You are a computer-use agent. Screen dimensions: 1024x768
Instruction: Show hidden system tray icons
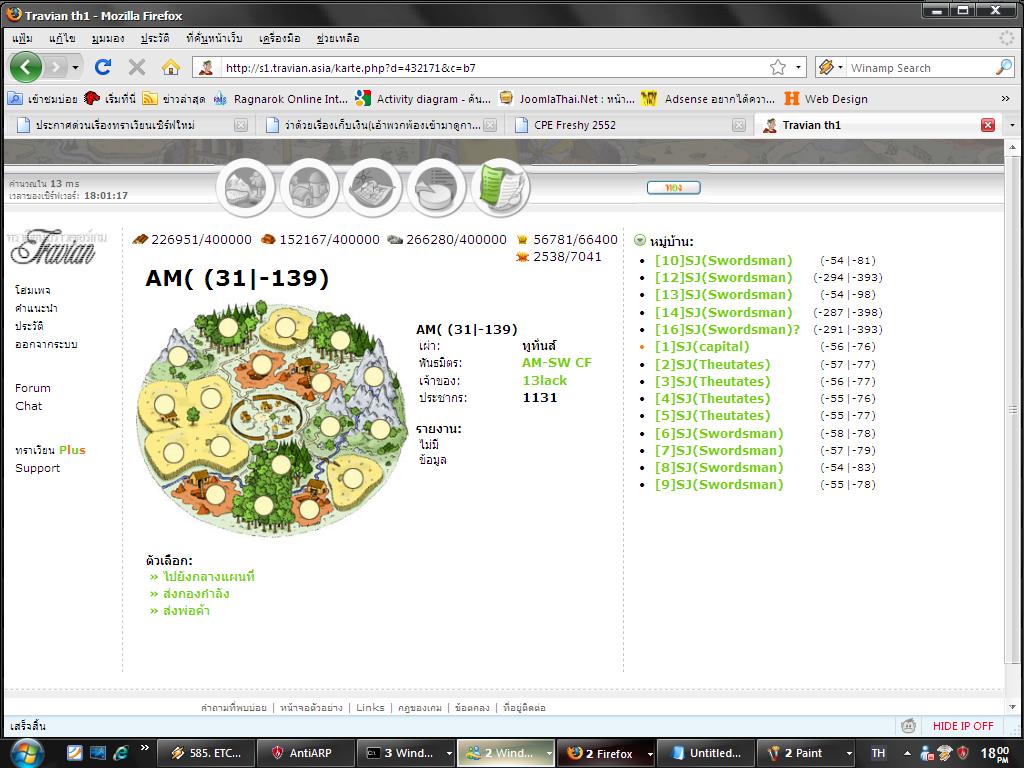907,753
